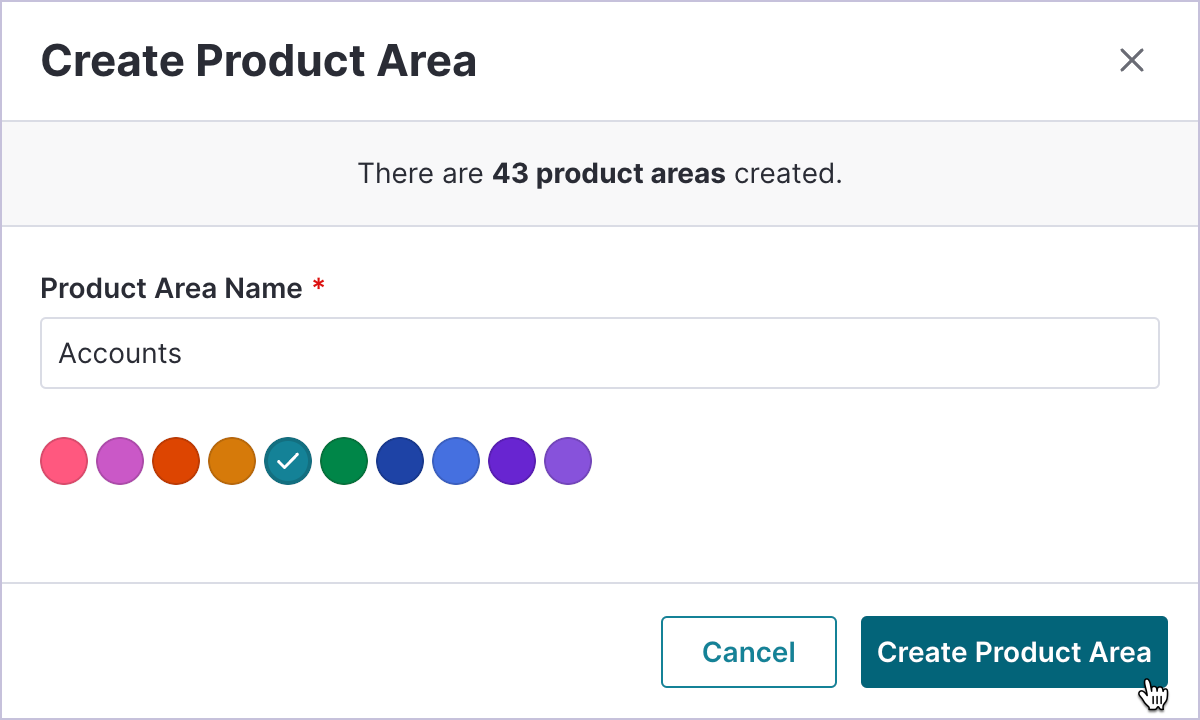This screenshot has width=1200, height=720.
Task: Click the 43 product areas text
Action: (608, 173)
